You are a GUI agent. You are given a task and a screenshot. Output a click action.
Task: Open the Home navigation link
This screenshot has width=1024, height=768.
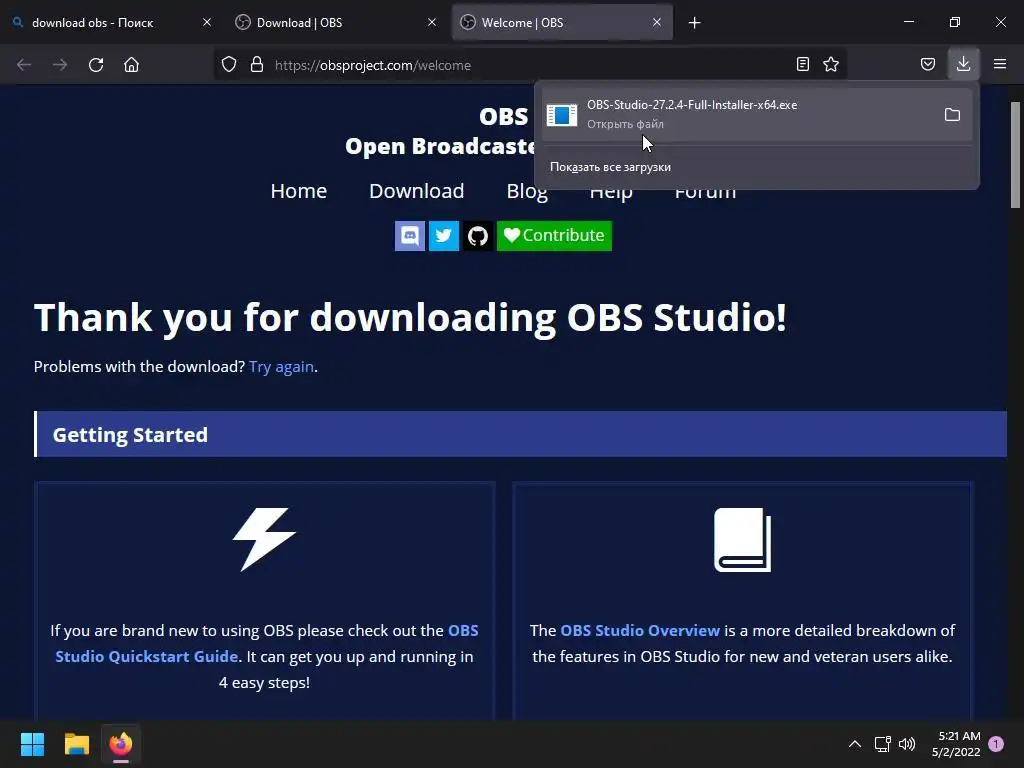click(298, 191)
